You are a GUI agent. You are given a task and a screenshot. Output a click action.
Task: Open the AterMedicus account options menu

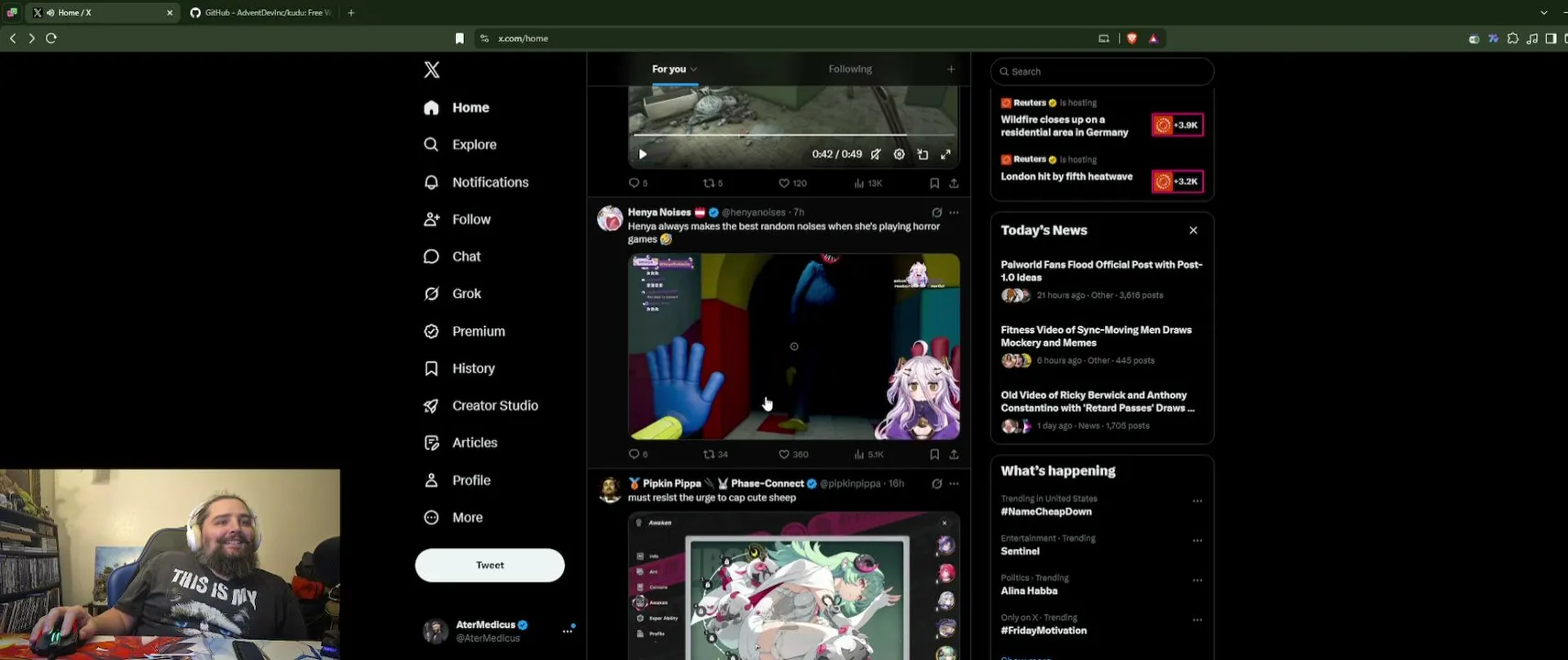click(568, 631)
